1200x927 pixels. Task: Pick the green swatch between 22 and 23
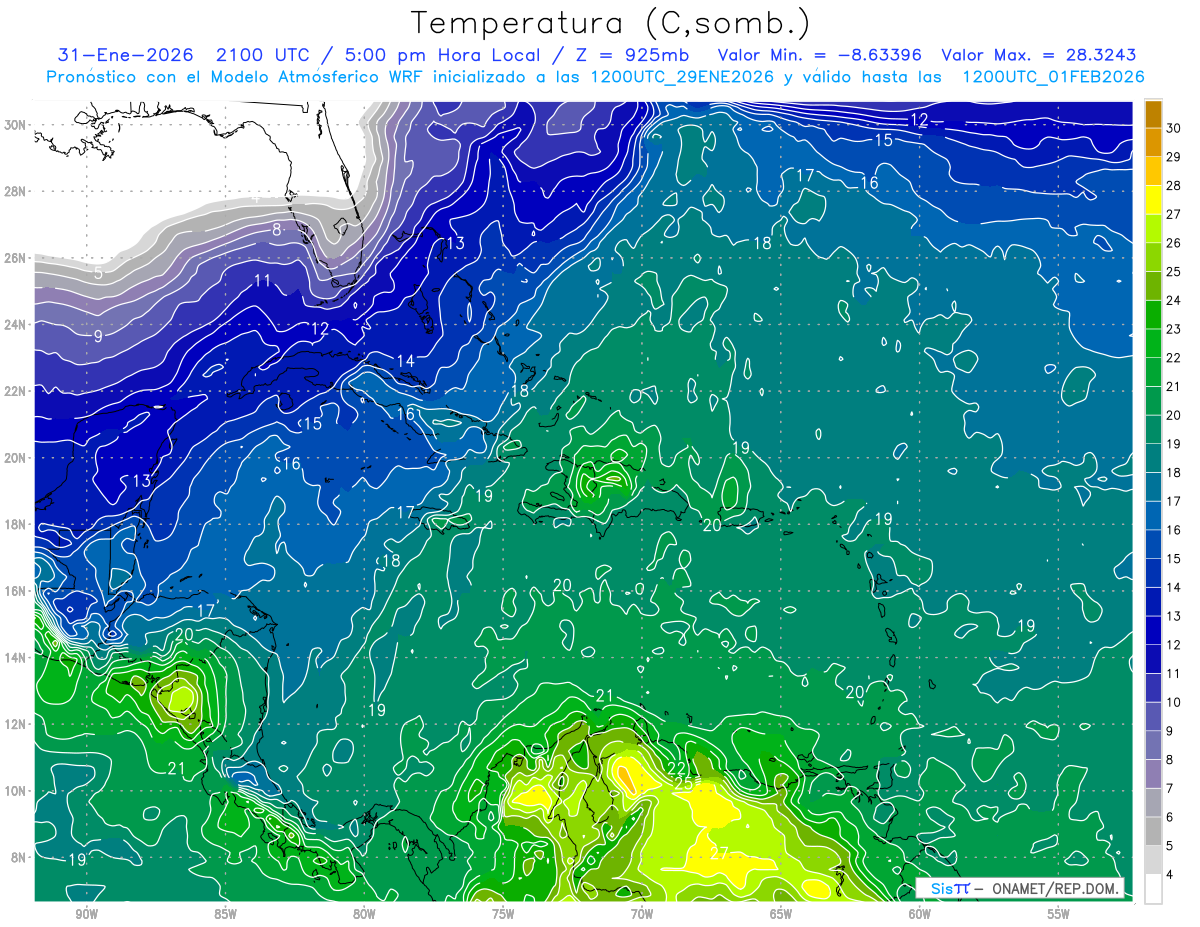click(x=1153, y=343)
